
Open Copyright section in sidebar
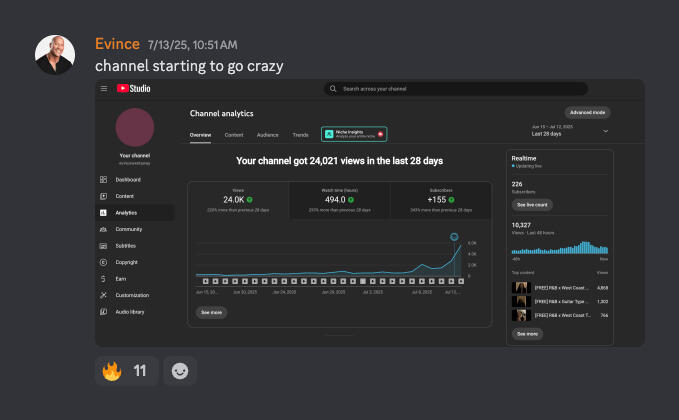[127, 262]
